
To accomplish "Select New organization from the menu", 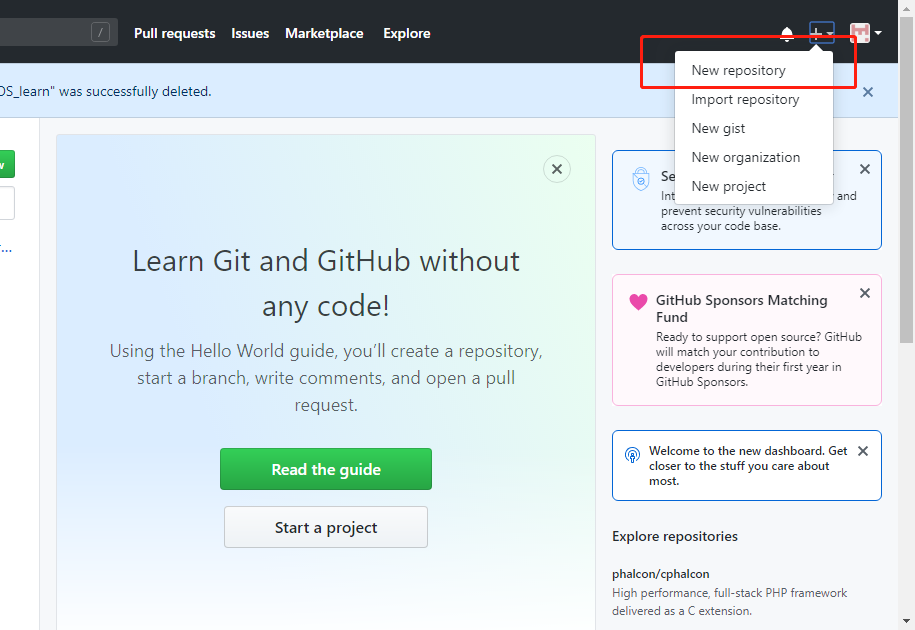I will tap(747, 157).
